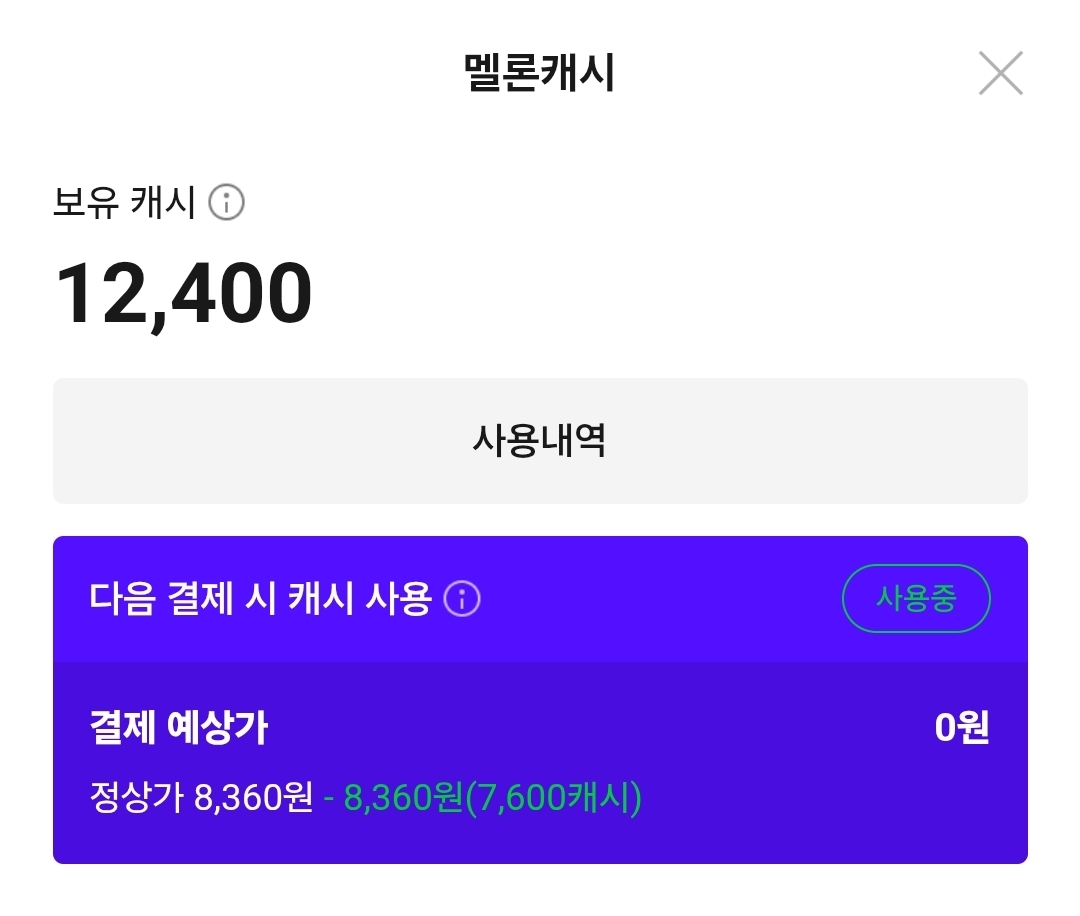Tap the 보유 캐시 label
The width and height of the screenshot is (1080, 916).
tap(124, 203)
